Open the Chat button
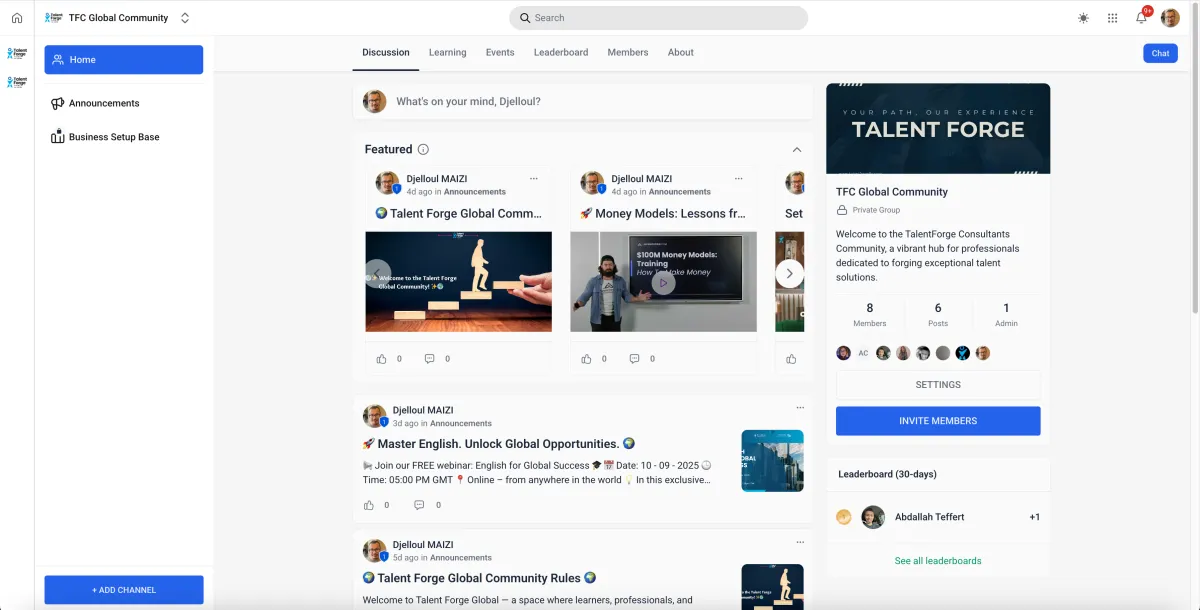 [x=1160, y=53]
